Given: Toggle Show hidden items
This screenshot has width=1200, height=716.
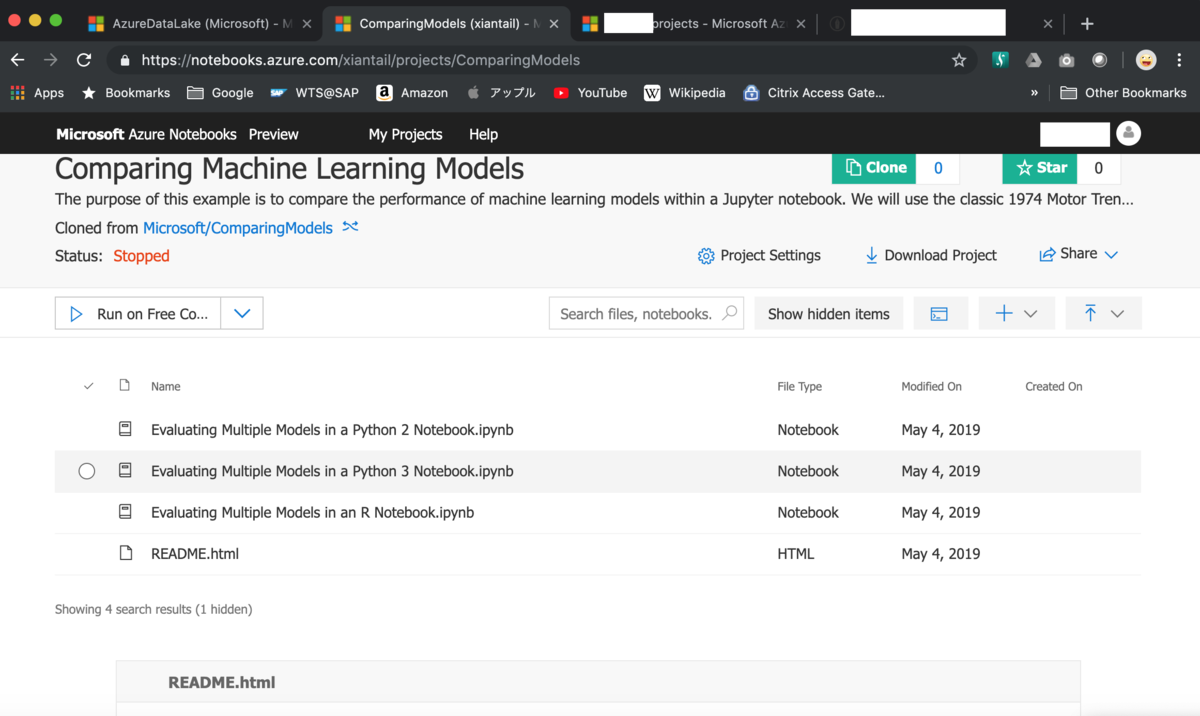Looking at the screenshot, I should point(828,314).
